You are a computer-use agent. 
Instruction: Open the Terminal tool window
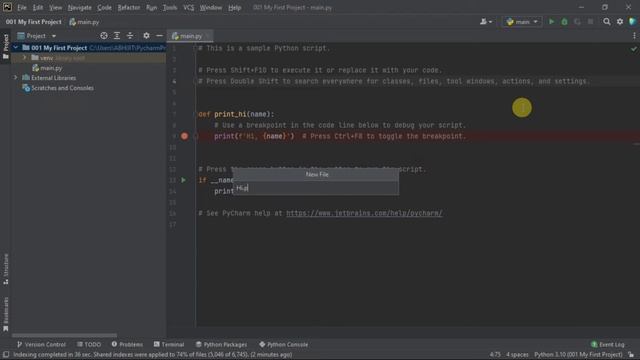pos(169,344)
